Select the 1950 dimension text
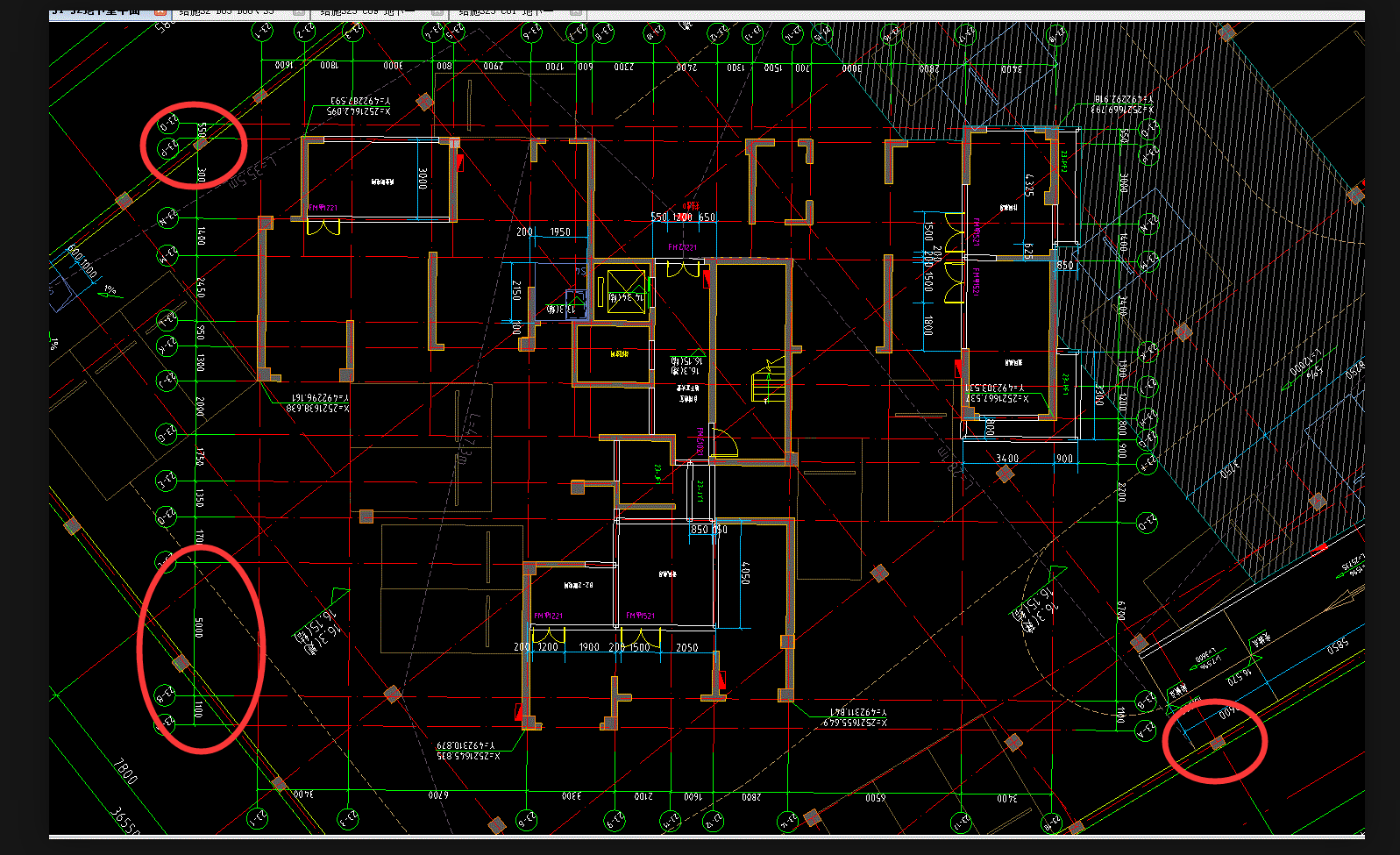This screenshot has height=855, width=1400. [x=560, y=232]
